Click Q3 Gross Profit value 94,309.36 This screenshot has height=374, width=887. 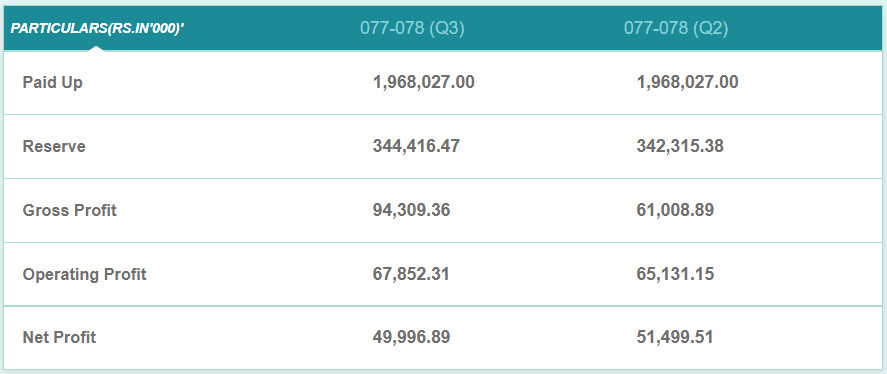(411, 210)
